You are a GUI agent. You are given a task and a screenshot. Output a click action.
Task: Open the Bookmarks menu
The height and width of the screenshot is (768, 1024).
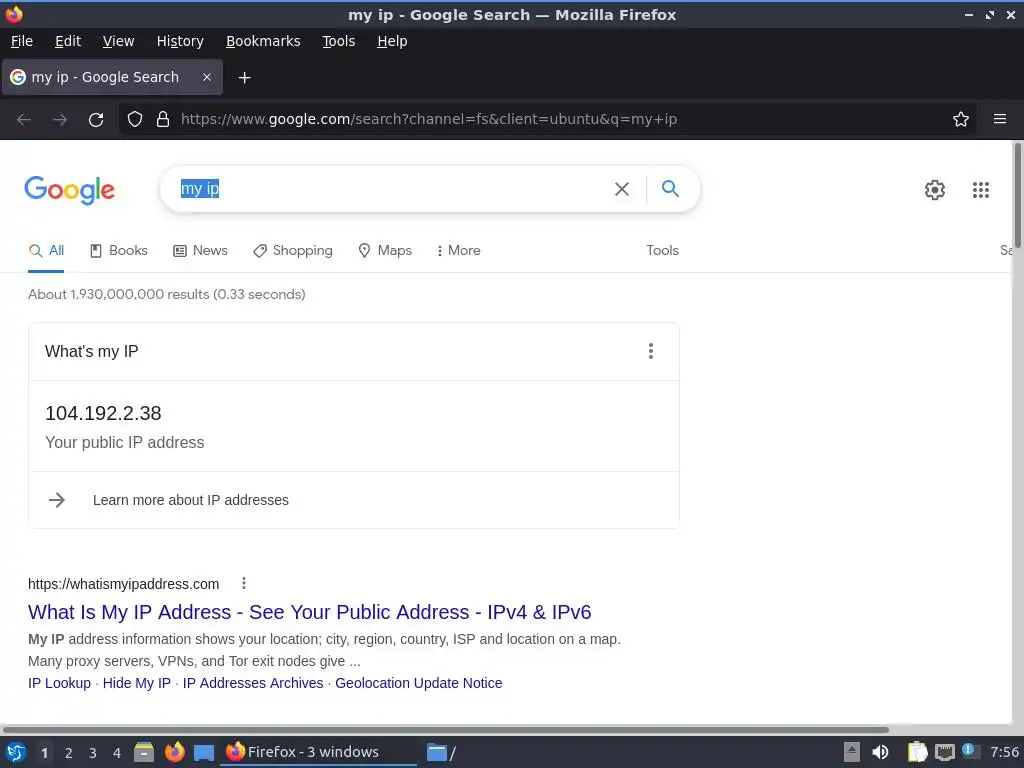263,41
